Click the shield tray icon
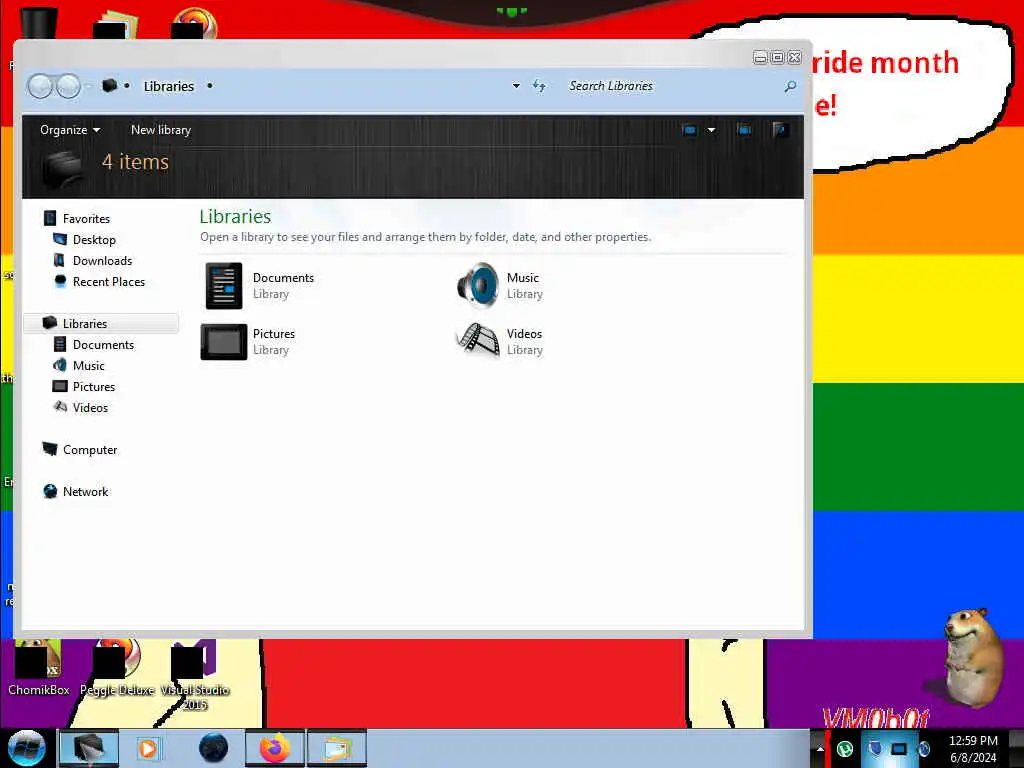Viewport: 1024px width, 768px height. point(875,749)
